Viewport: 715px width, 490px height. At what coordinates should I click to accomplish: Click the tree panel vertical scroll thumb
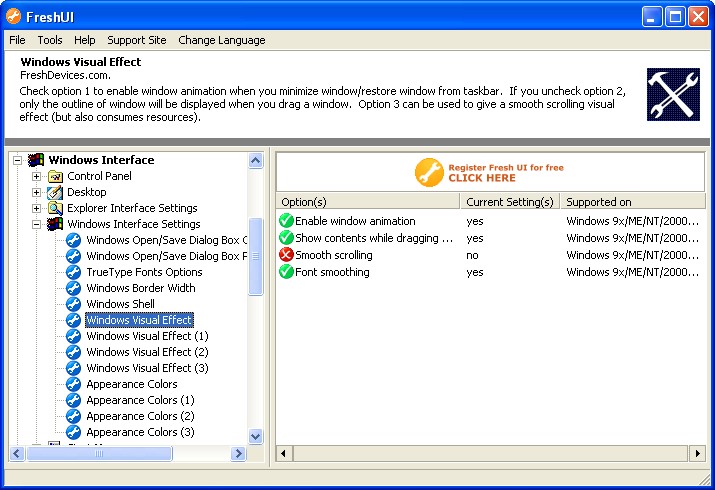[256, 256]
